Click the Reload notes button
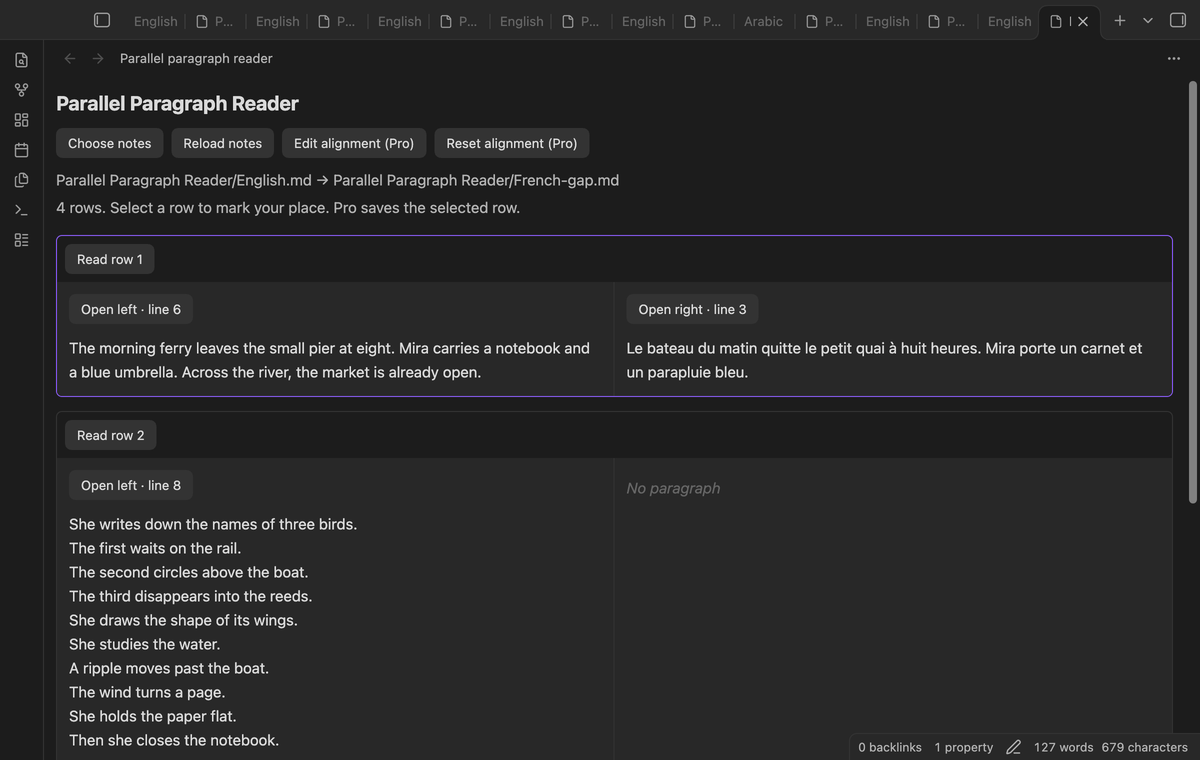 [223, 143]
